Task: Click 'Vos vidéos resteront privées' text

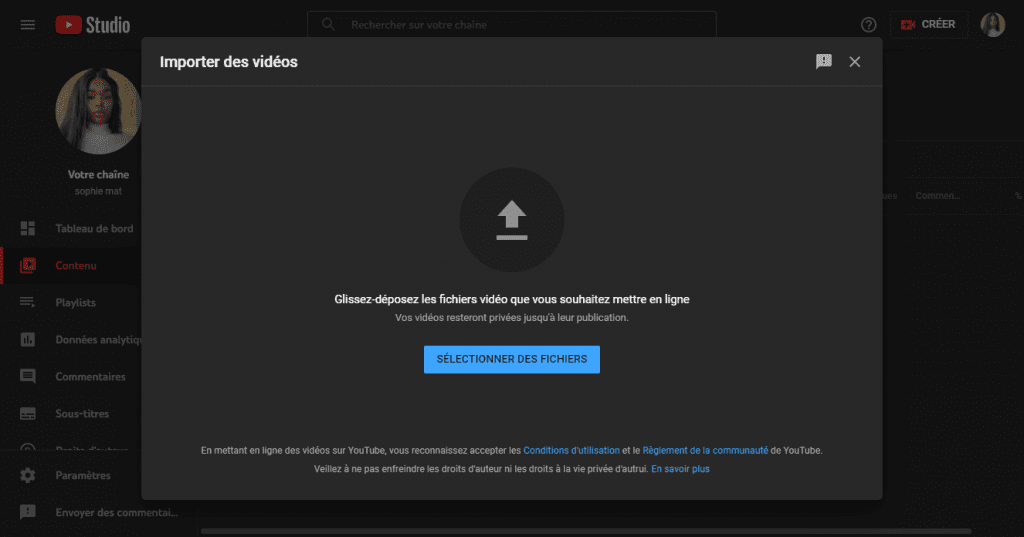Action: coord(512,317)
